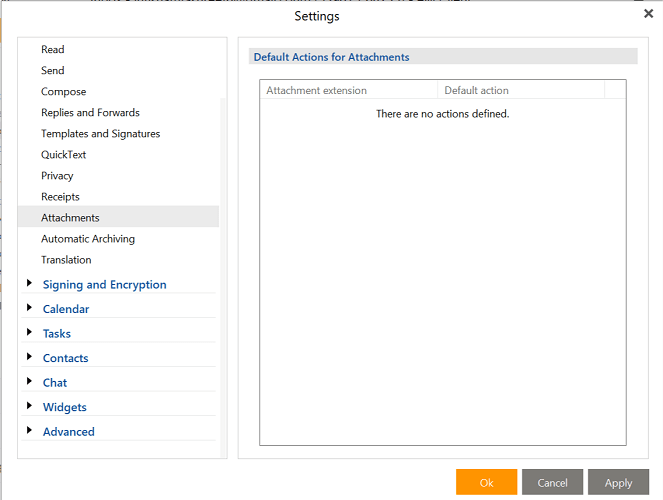Expand the Contacts settings arrow
This screenshot has height=500, width=663.
30,357
